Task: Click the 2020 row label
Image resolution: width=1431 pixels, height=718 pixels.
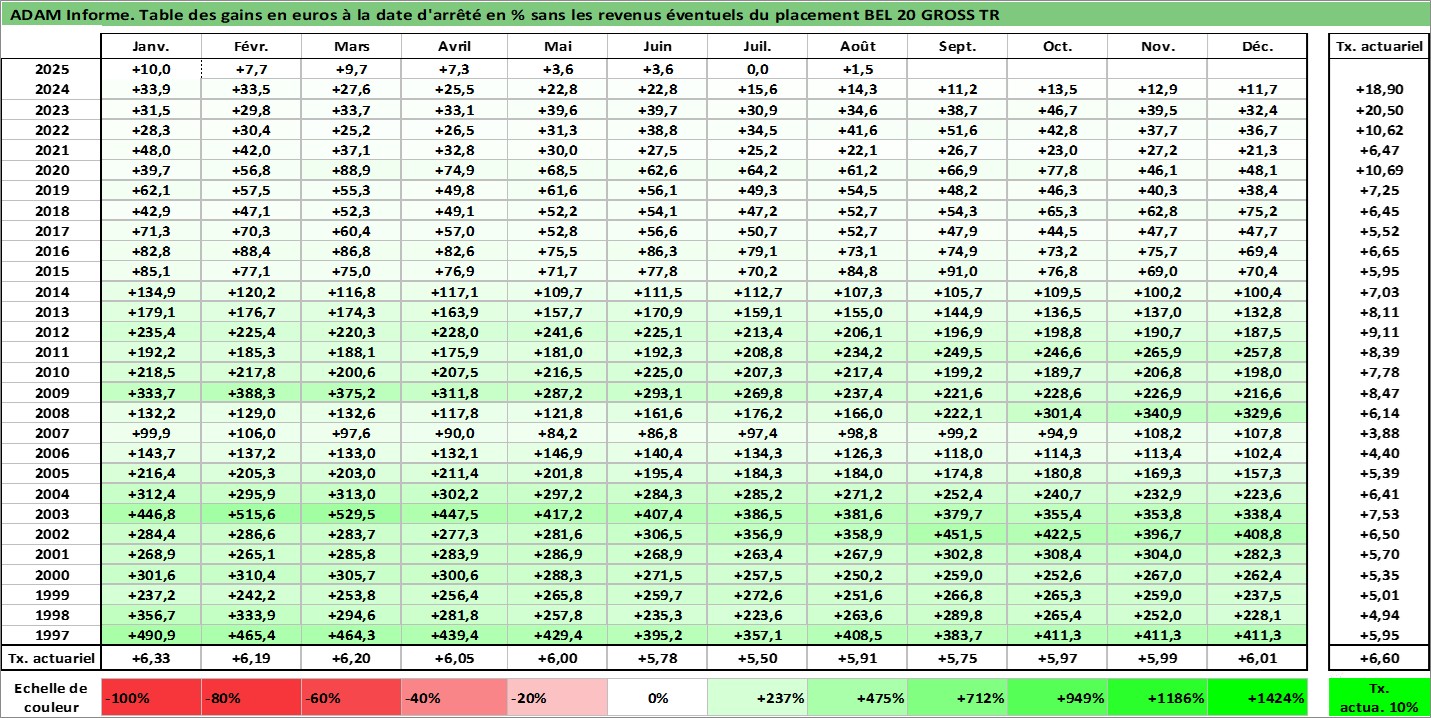Action: point(51,170)
